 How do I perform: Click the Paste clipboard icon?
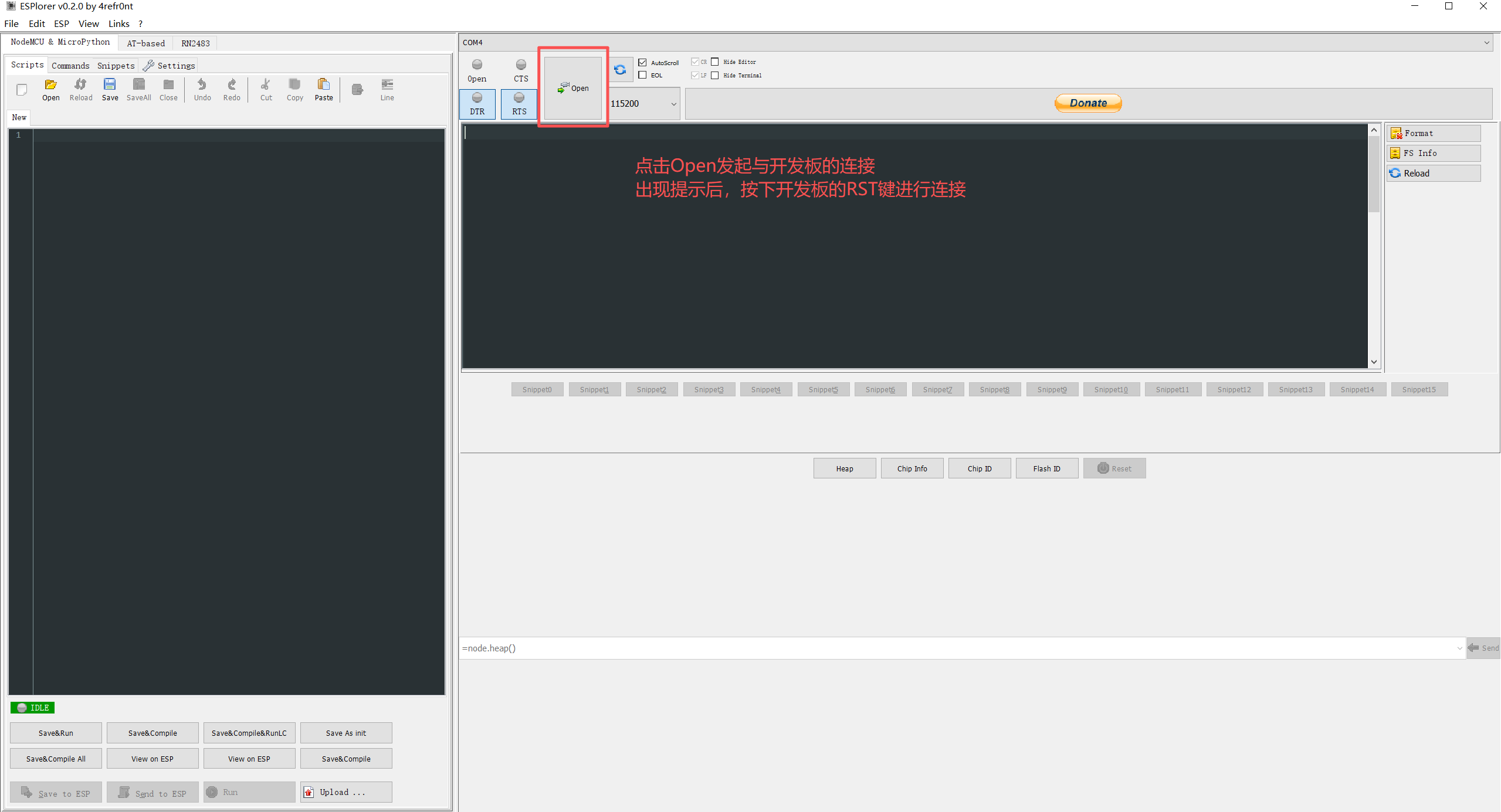323,85
